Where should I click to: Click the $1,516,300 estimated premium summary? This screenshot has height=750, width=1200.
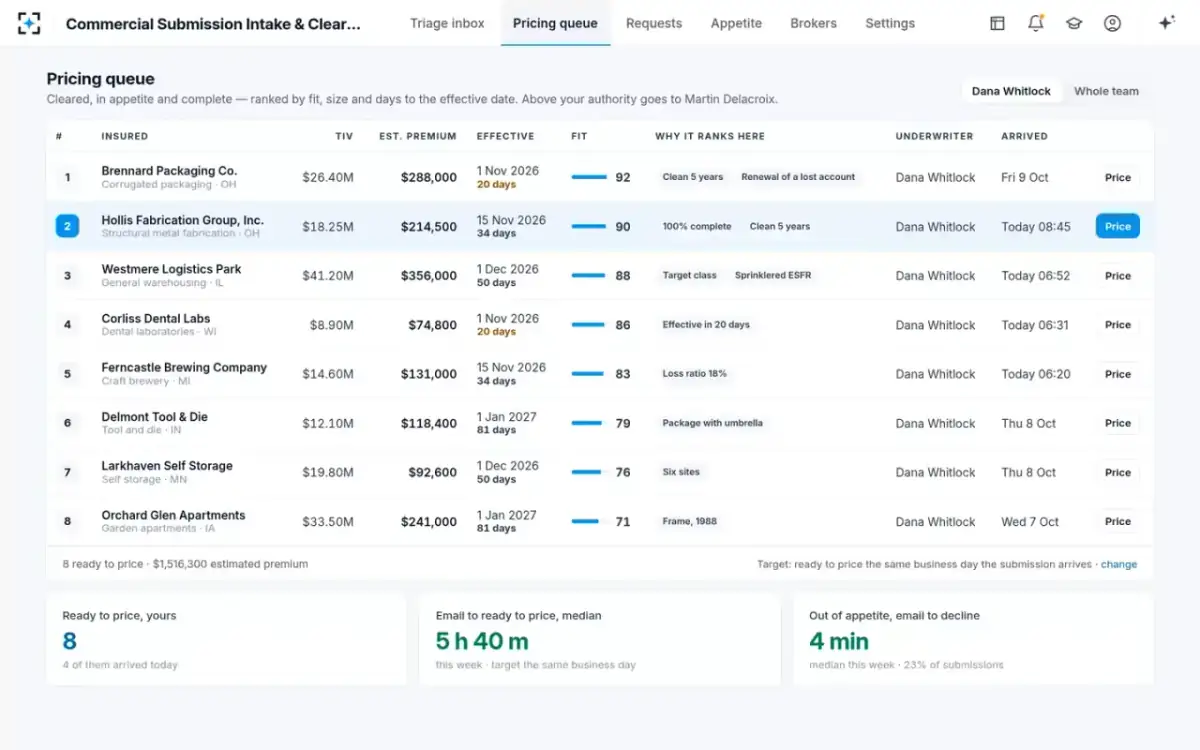coord(230,564)
